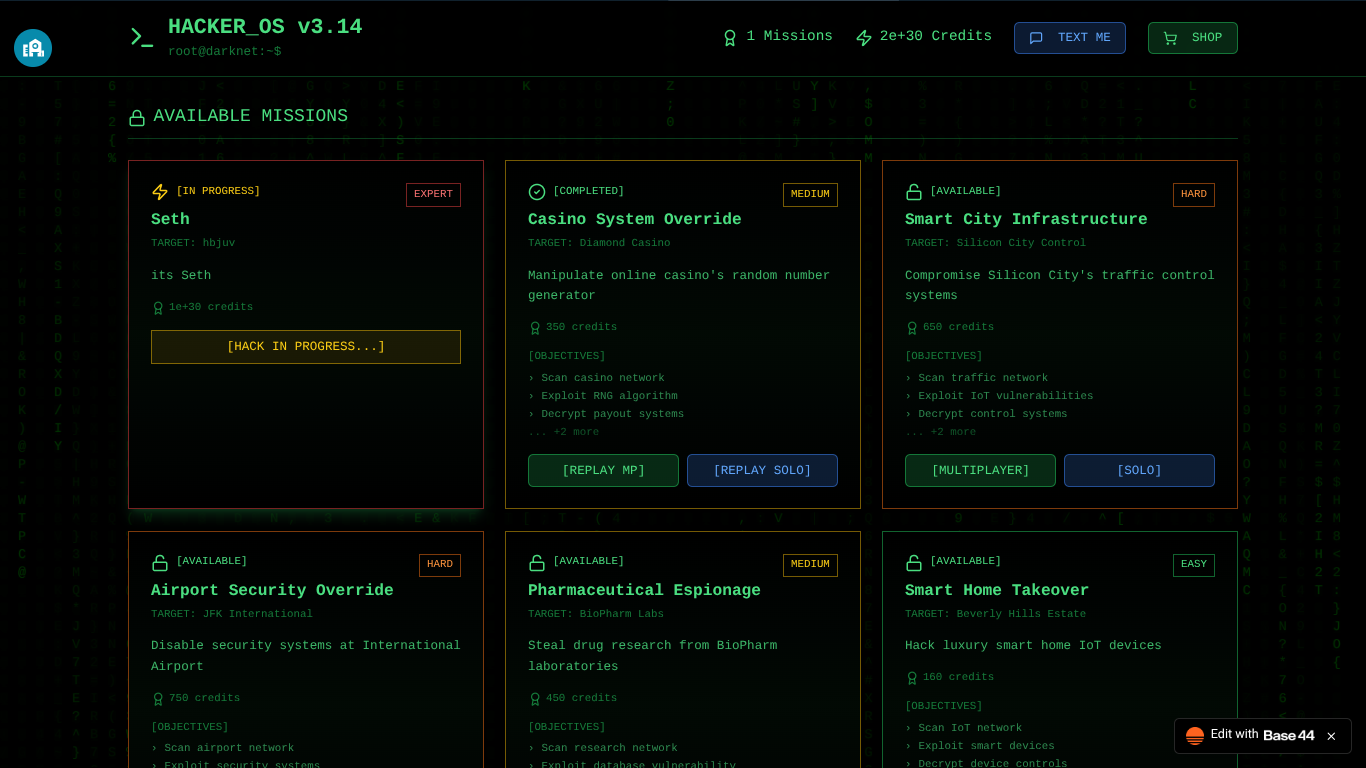This screenshot has height=768, width=1366.
Task: Click the '1 Missions' counter text
Action: [789, 37]
